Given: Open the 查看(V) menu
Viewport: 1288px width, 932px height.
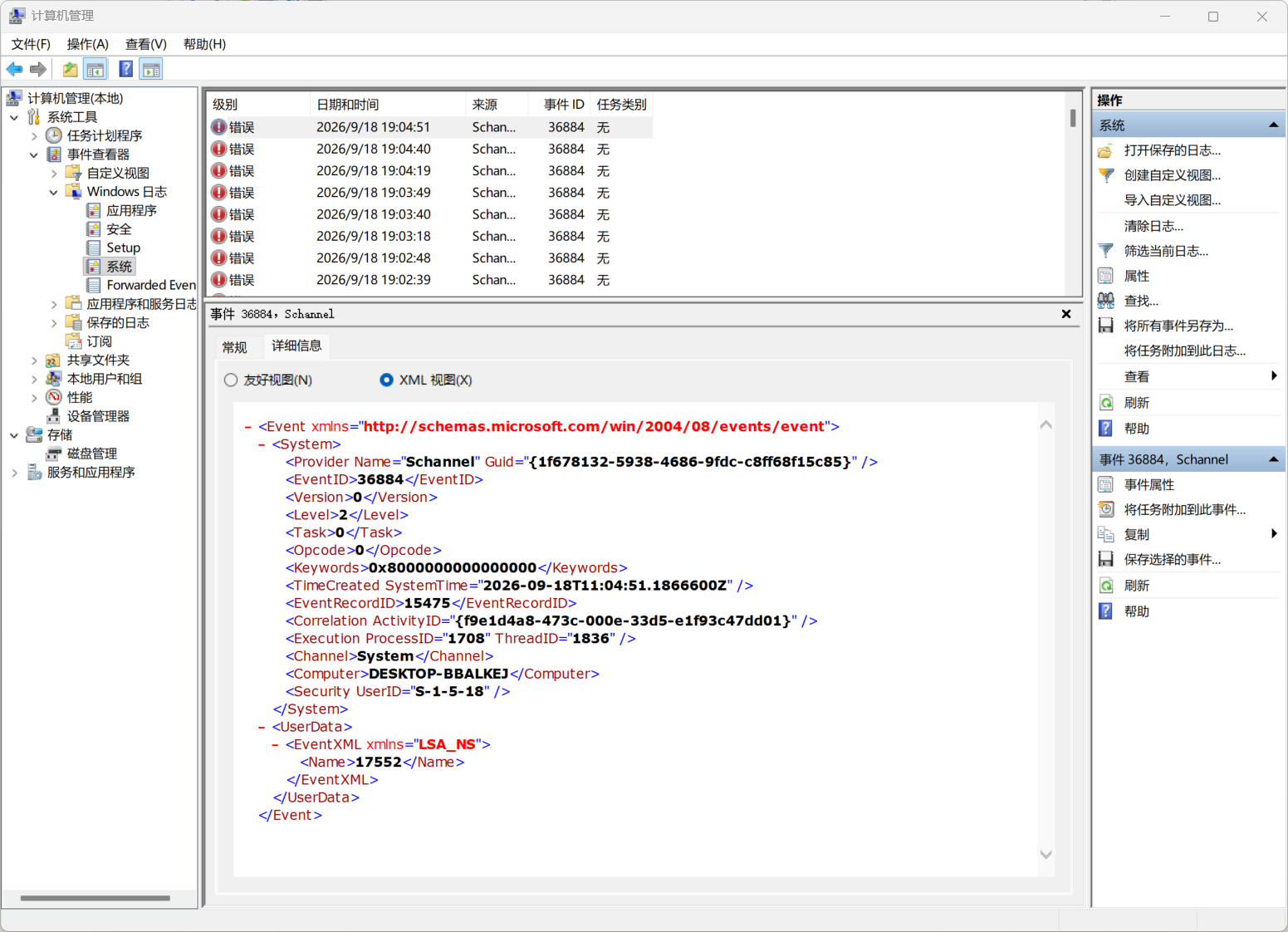Looking at the screenshot, I should point(146,44).
